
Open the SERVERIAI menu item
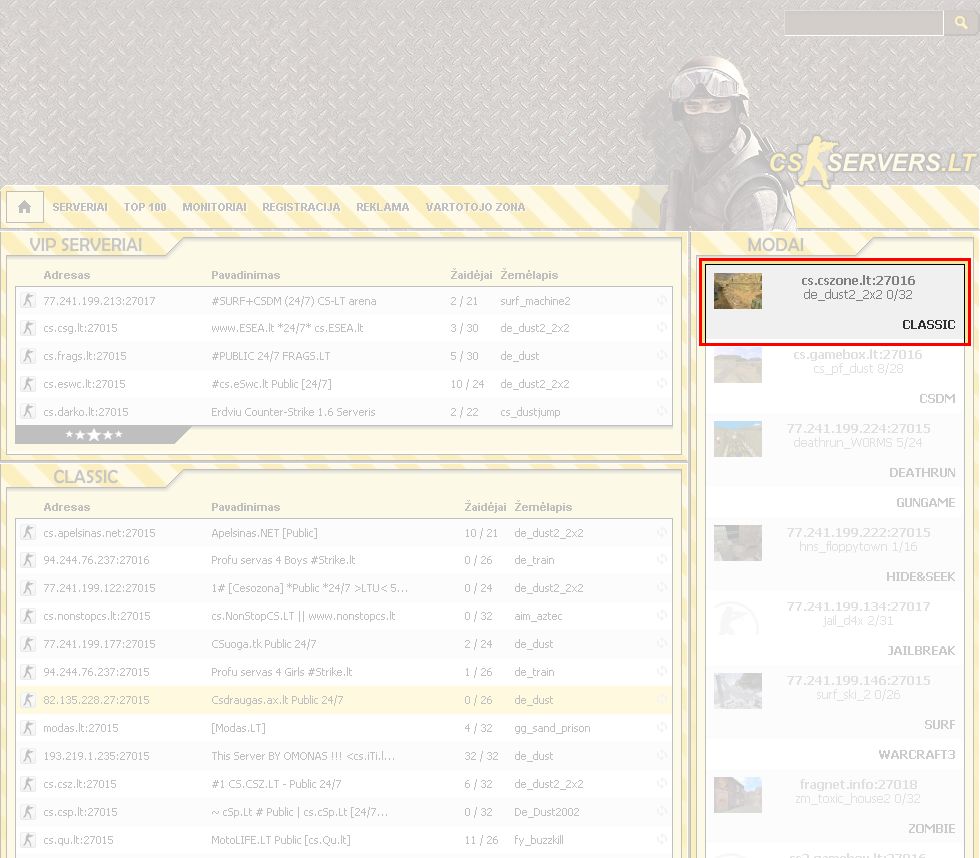click(80, 207)
